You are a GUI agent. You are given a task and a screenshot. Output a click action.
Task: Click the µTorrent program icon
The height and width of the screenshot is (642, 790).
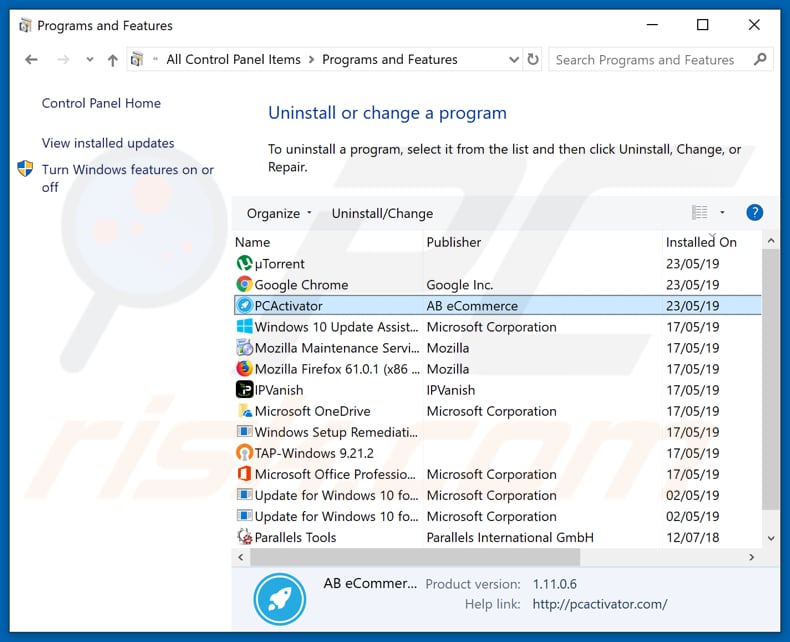pos(244,263)
